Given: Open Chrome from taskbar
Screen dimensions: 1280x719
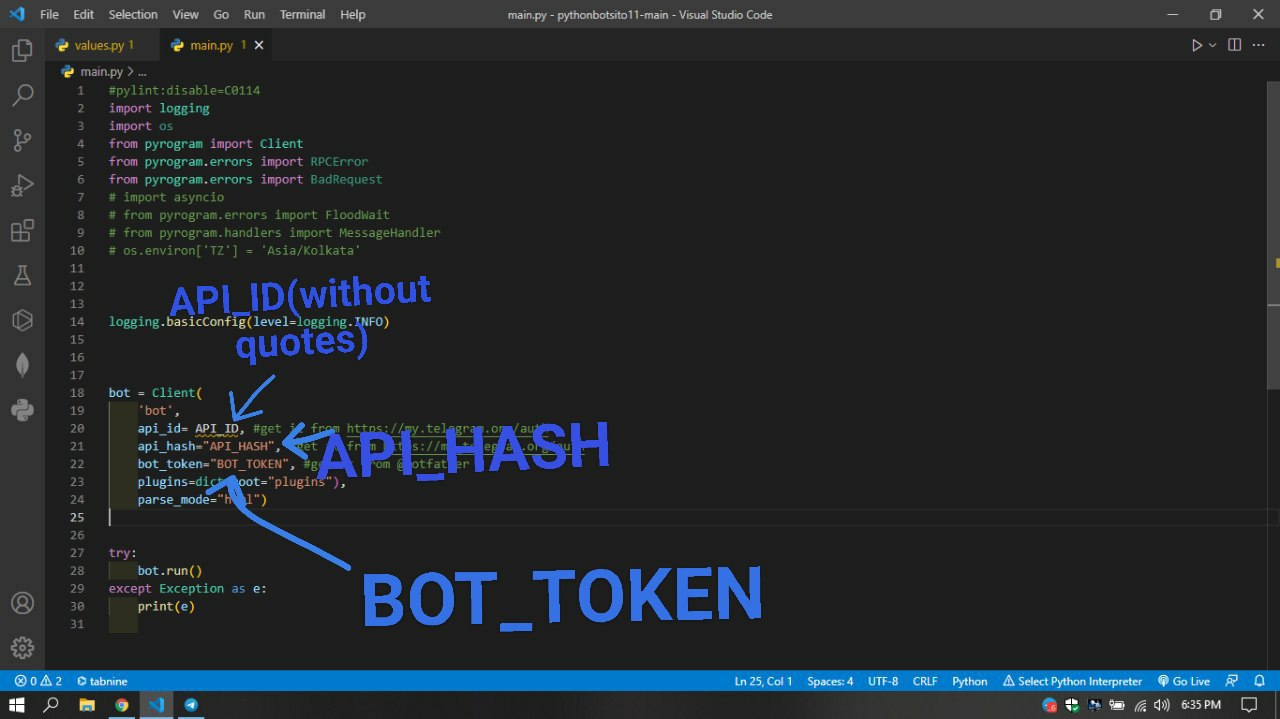Looking at the screenshot, I should pos(121,705).
